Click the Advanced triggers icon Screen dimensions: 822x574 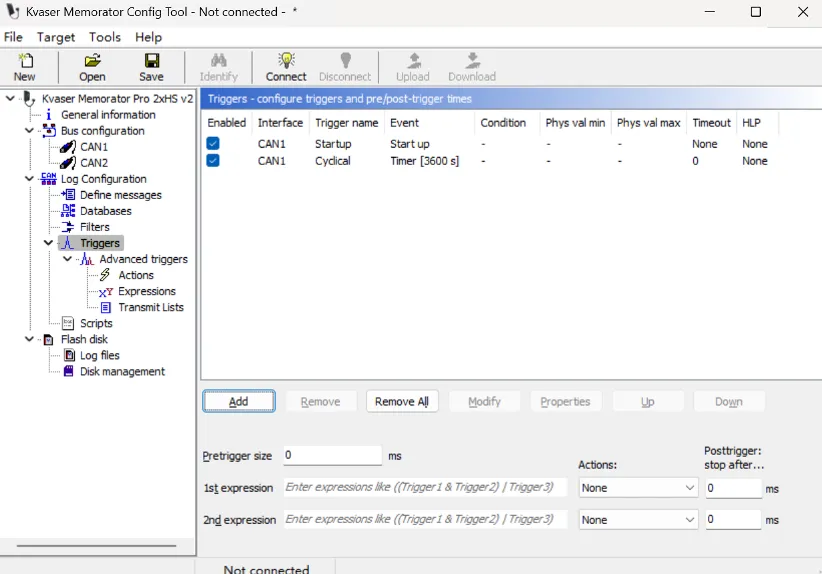[87, 259]
